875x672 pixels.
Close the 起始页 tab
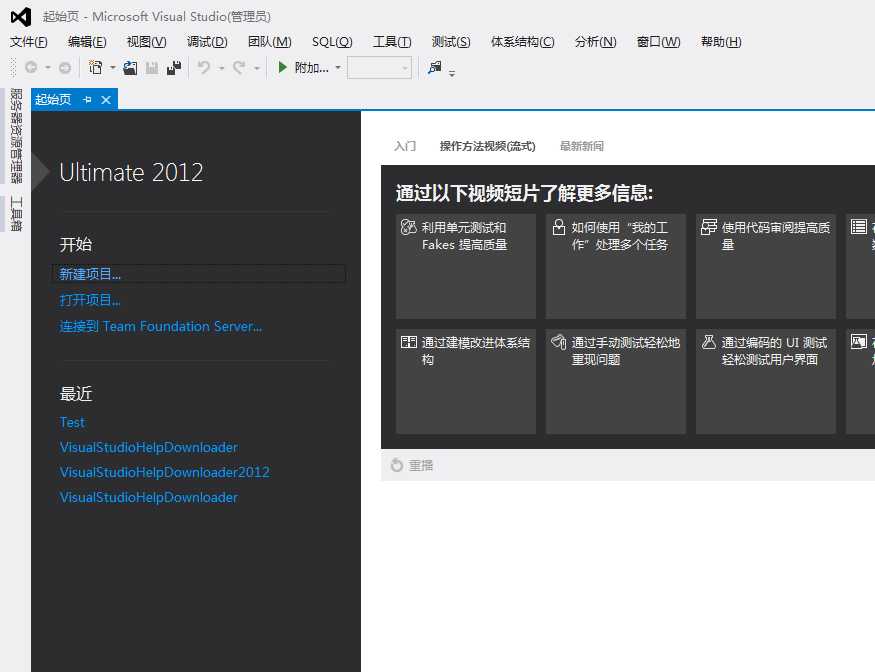[x=106, y=100]
